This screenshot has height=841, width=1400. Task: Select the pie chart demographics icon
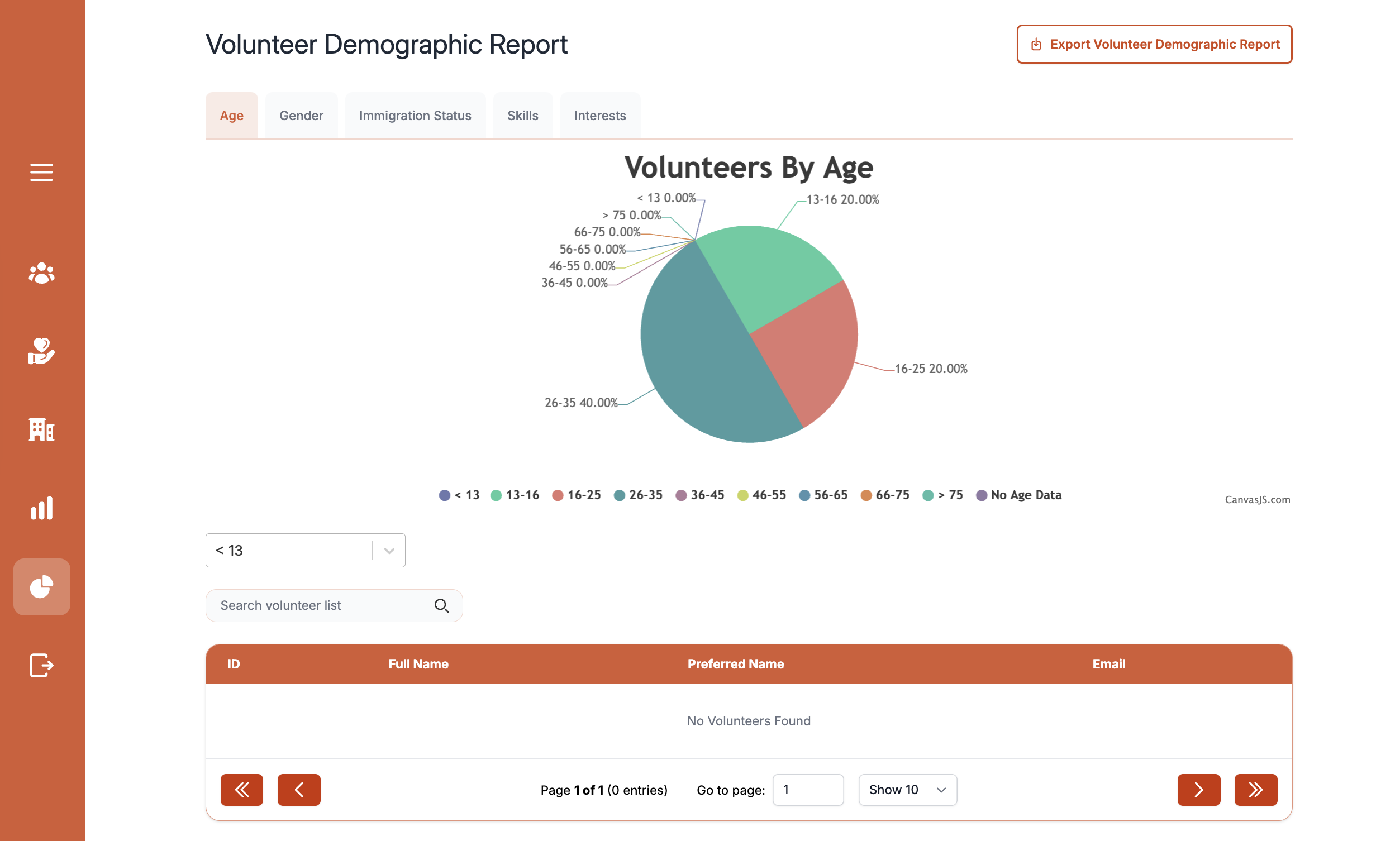point(41,586)
